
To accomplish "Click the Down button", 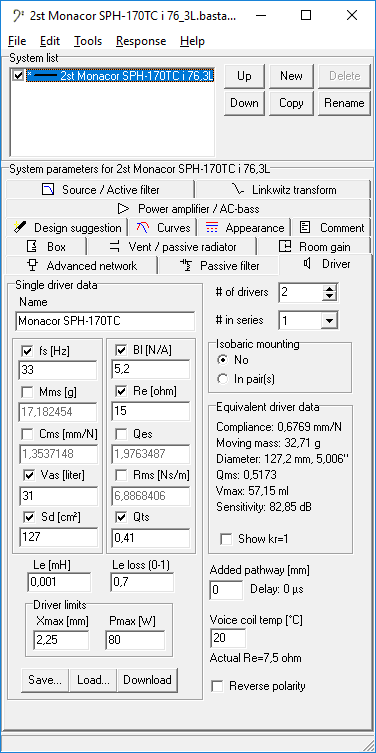I will tap(244, 103).
